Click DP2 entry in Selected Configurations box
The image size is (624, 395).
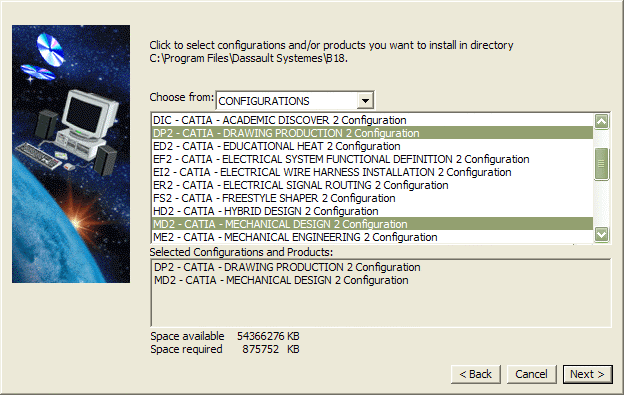[287, 267]
